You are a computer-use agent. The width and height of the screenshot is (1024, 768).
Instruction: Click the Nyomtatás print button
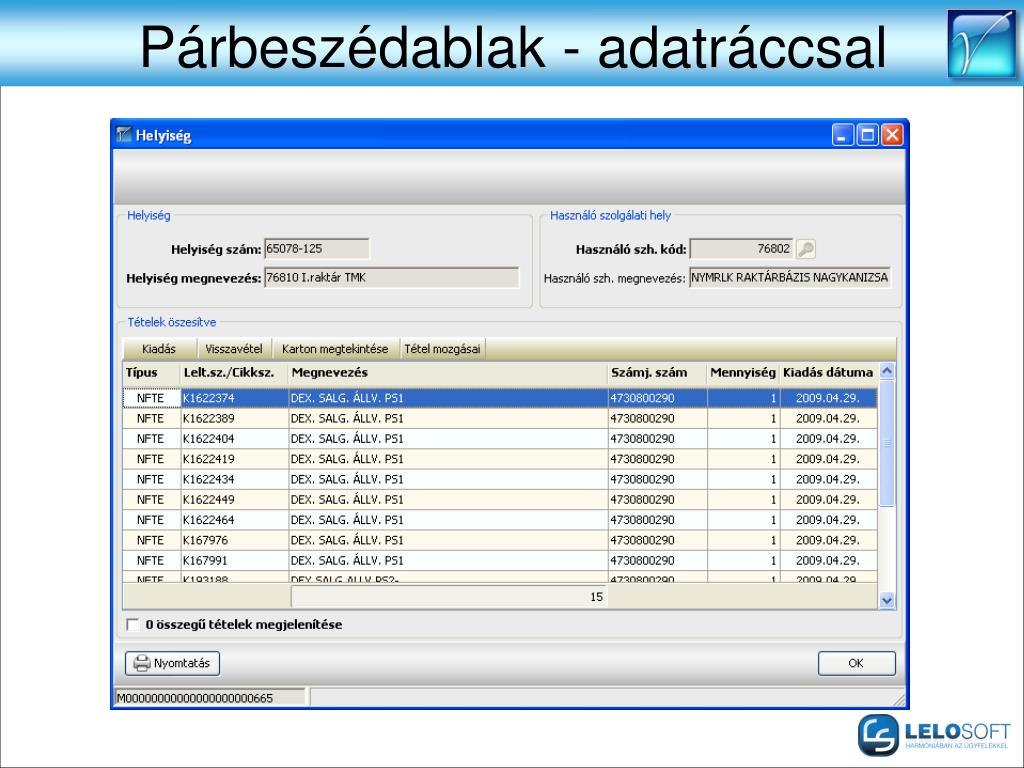click(172, 664)
